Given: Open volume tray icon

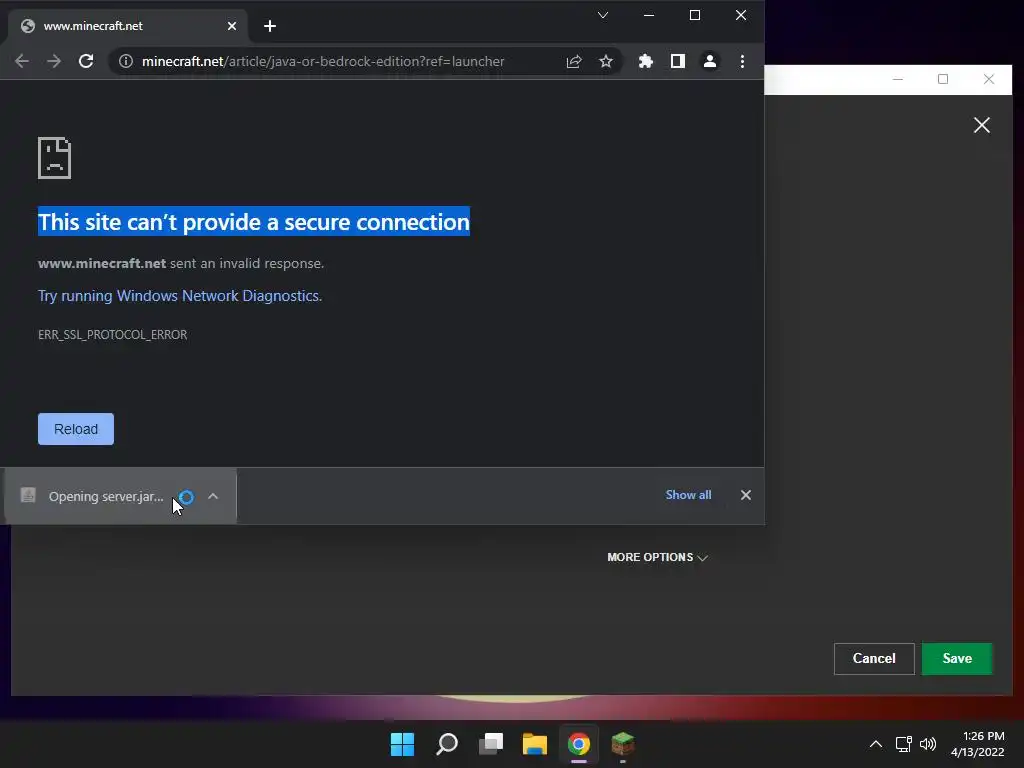Looking at the screenshot, I should coord(927,744).
